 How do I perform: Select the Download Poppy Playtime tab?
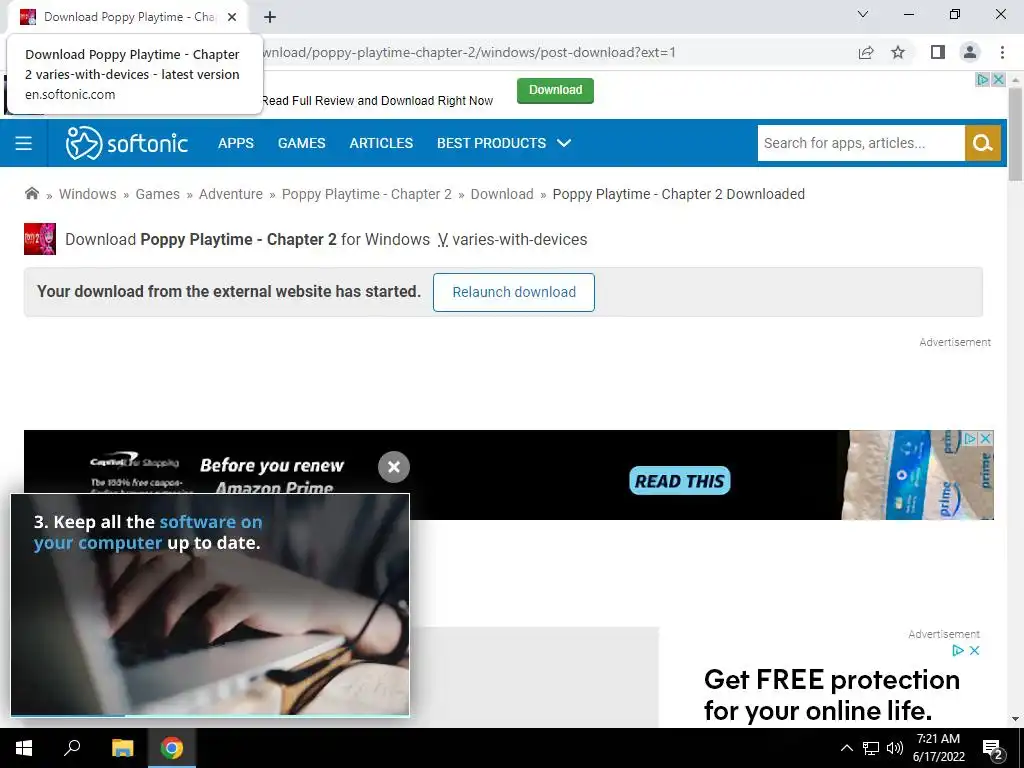tap(129, 17)
